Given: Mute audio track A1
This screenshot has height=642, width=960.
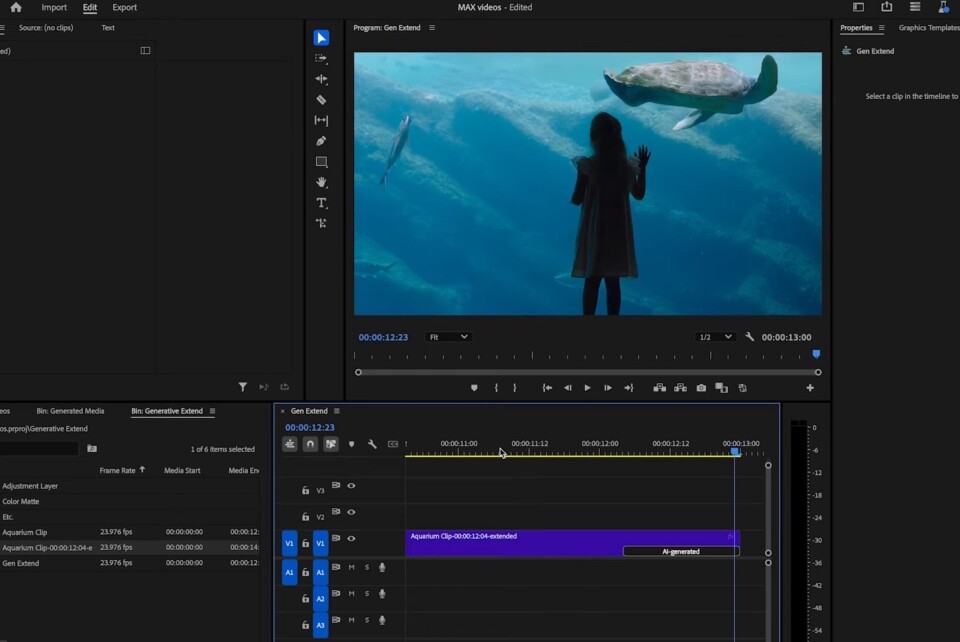Looking at the screenshot, I should coord(351,567).
